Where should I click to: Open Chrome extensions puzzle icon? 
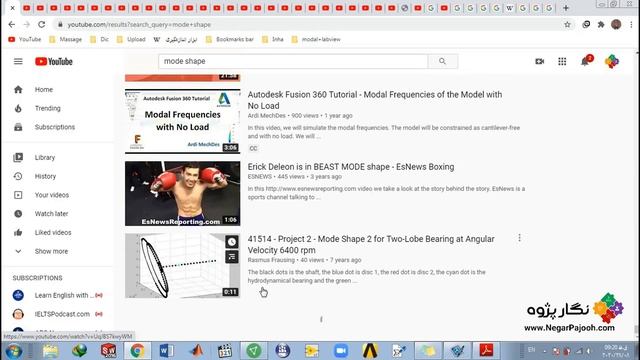pos(601,24)
